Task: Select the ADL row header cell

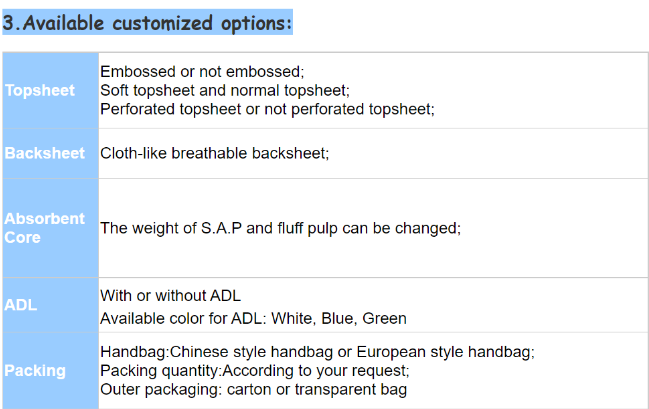Action: [50, 305]
